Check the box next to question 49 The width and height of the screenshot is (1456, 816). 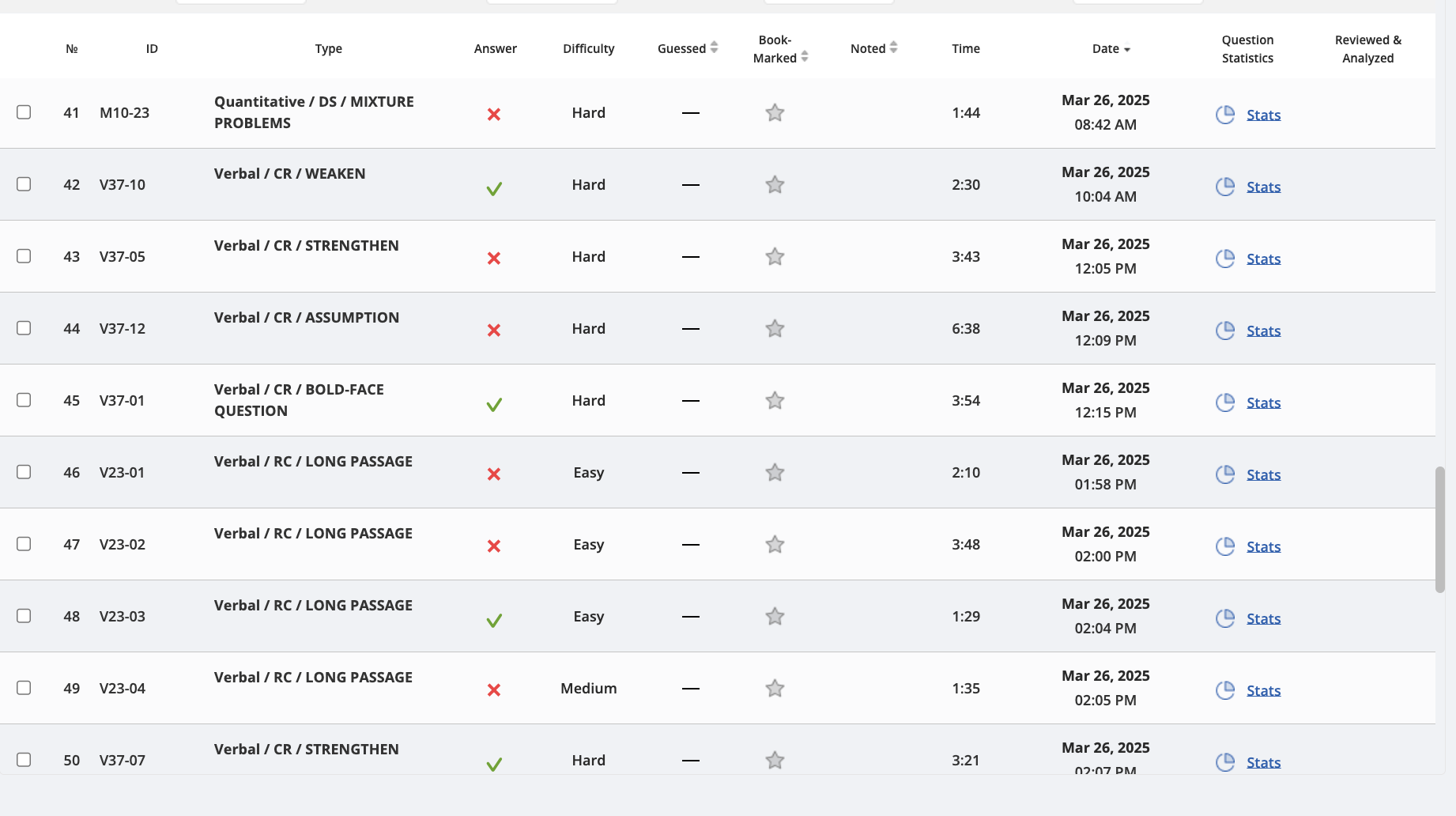point(24,688)
